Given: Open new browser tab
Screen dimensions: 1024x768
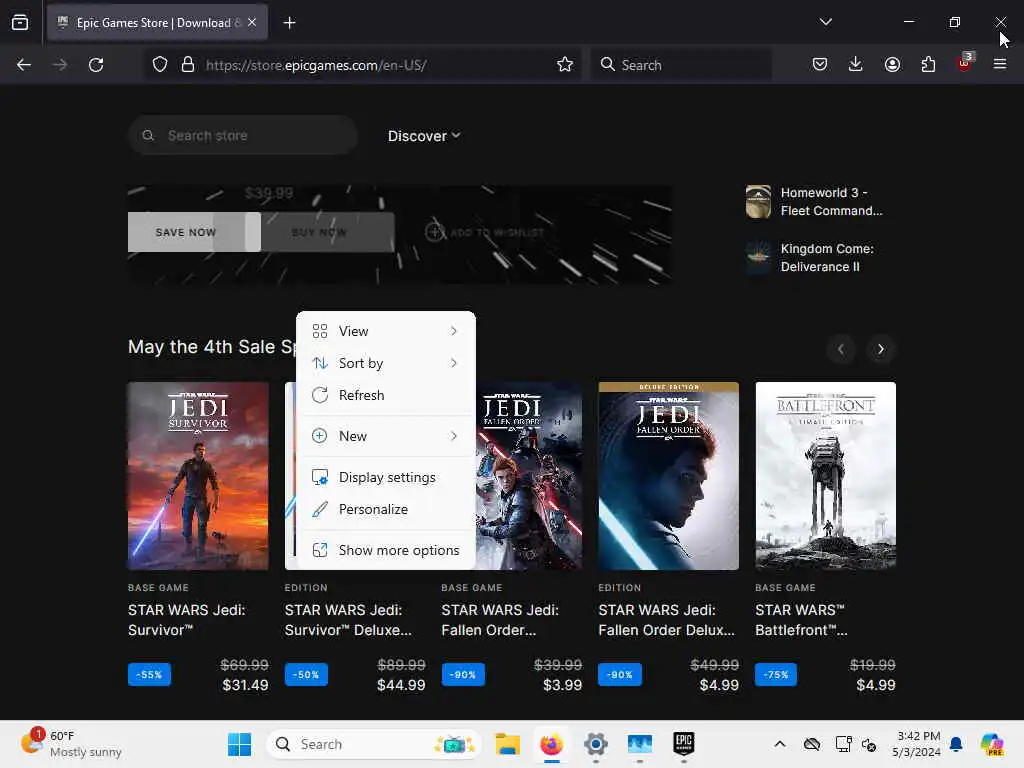Looking at the screenshot, I should coord(289,23).
